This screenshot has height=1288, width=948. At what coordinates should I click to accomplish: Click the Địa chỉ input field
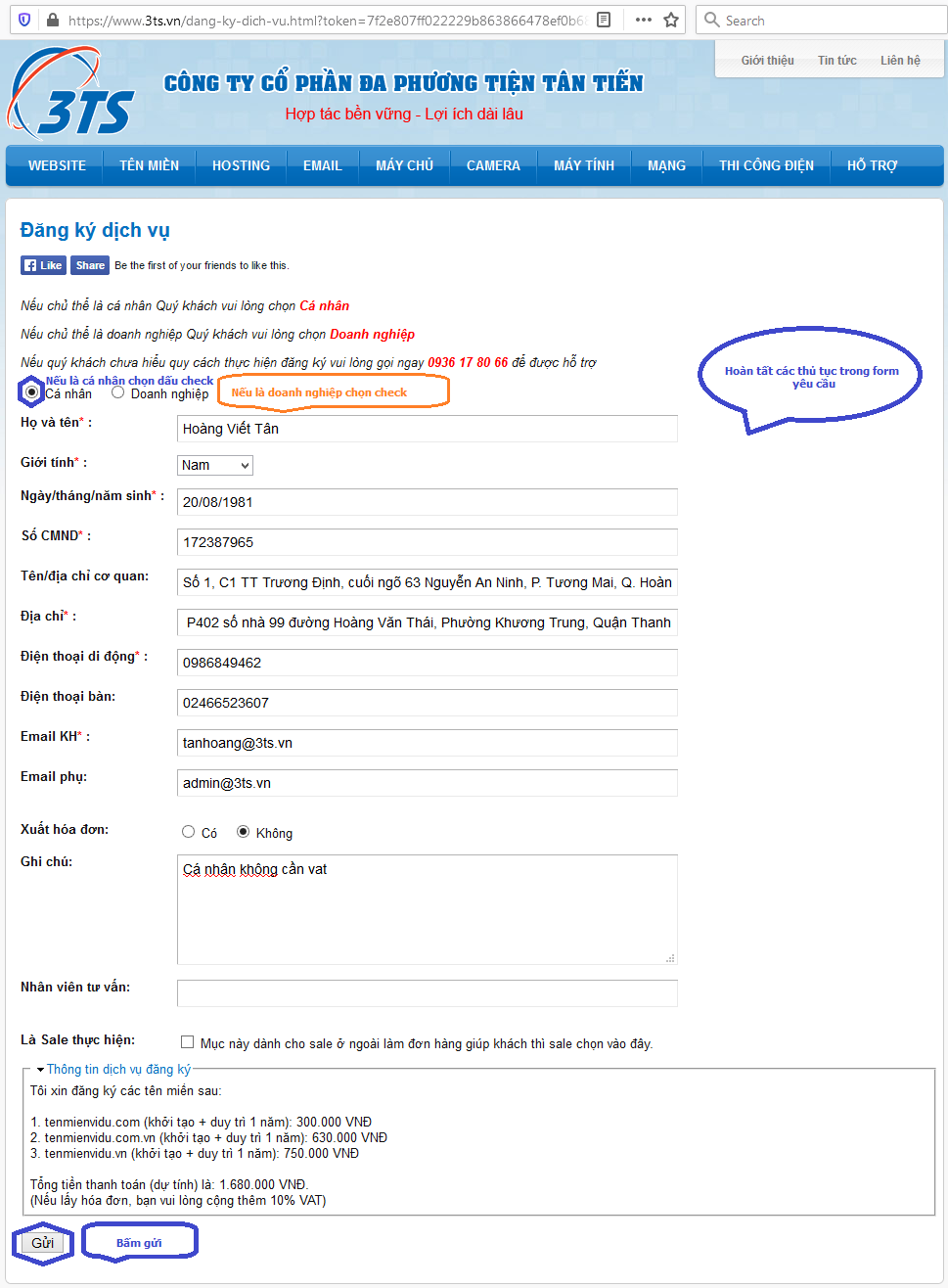[428, 622]
